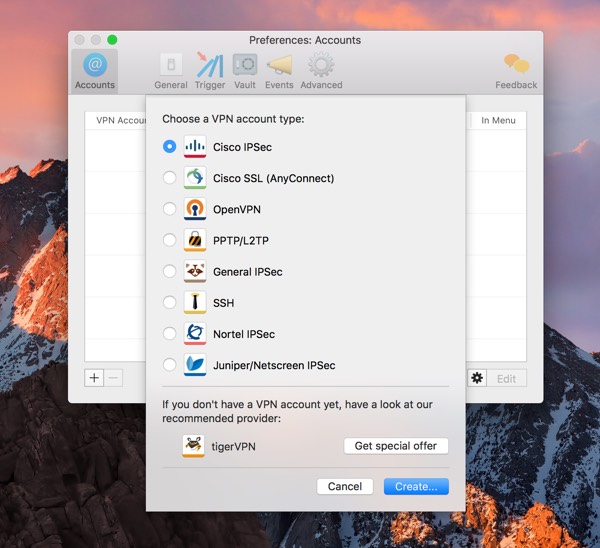Click the Edit button
The height and width of the screenshot is (548, 600).
click(x=506, y=379)
